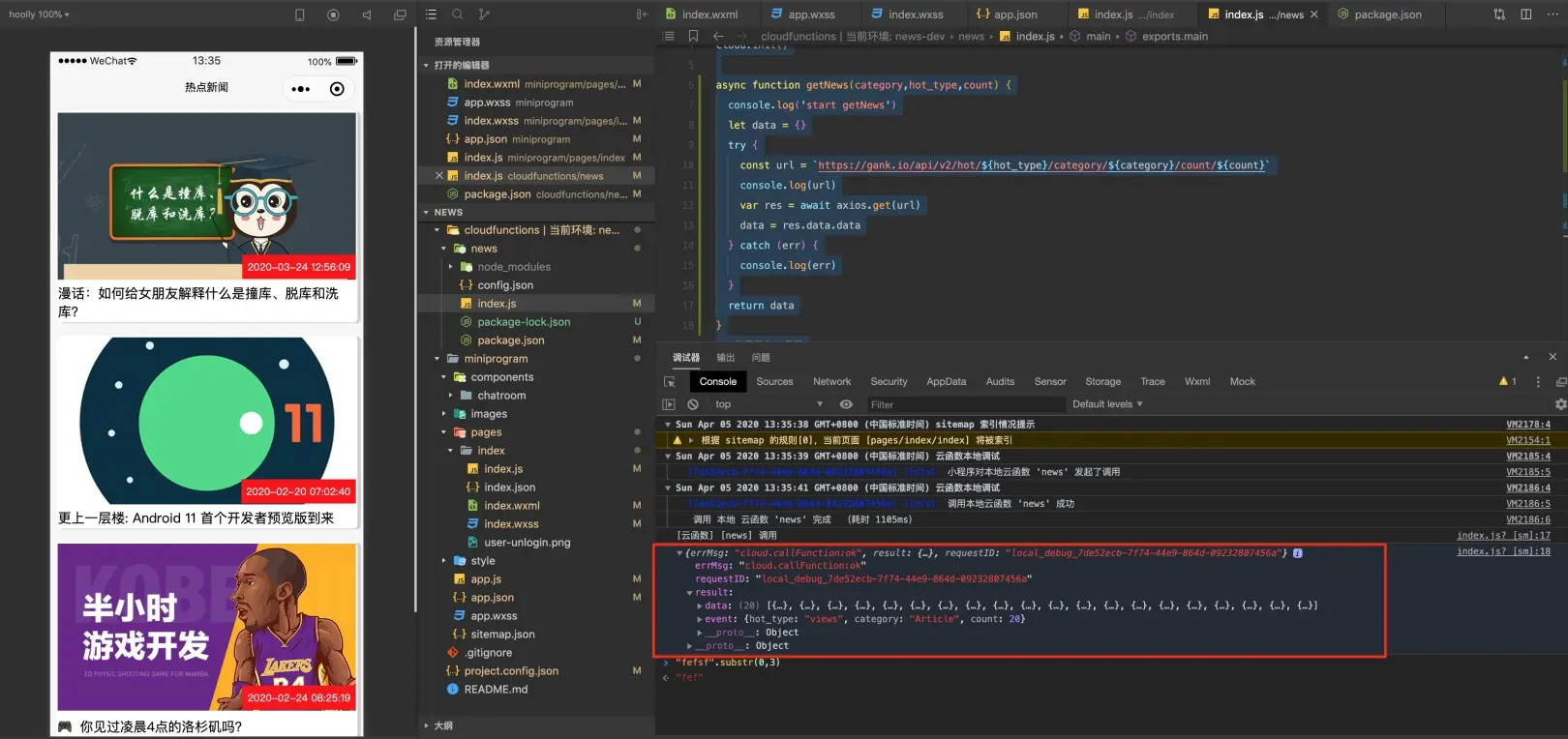This screenshot has height=739, width=1568.
Task: Open the mini program capsule menu dots
Action: pos(301,89)
